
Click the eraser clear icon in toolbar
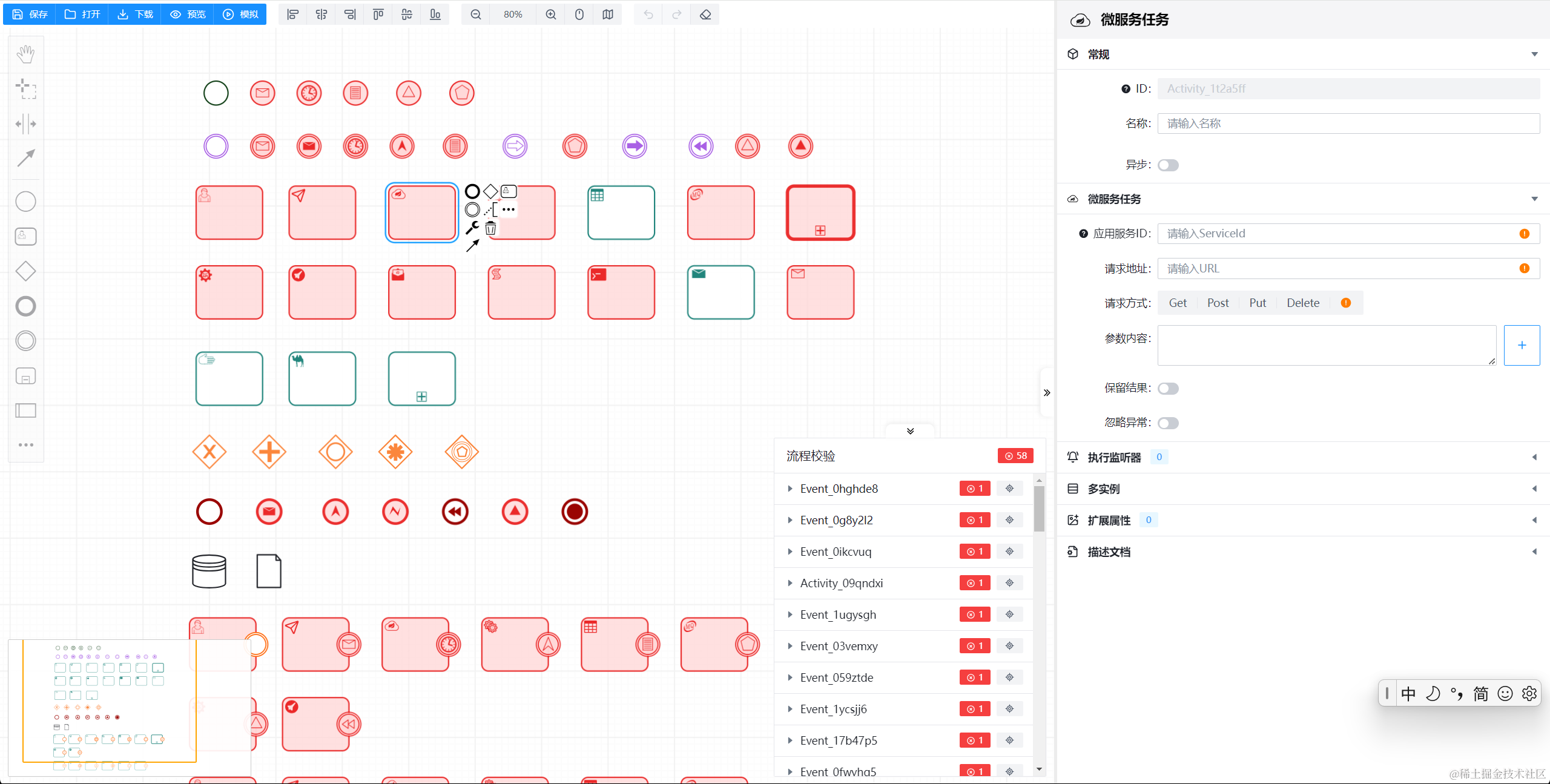[x=705, y=15]
